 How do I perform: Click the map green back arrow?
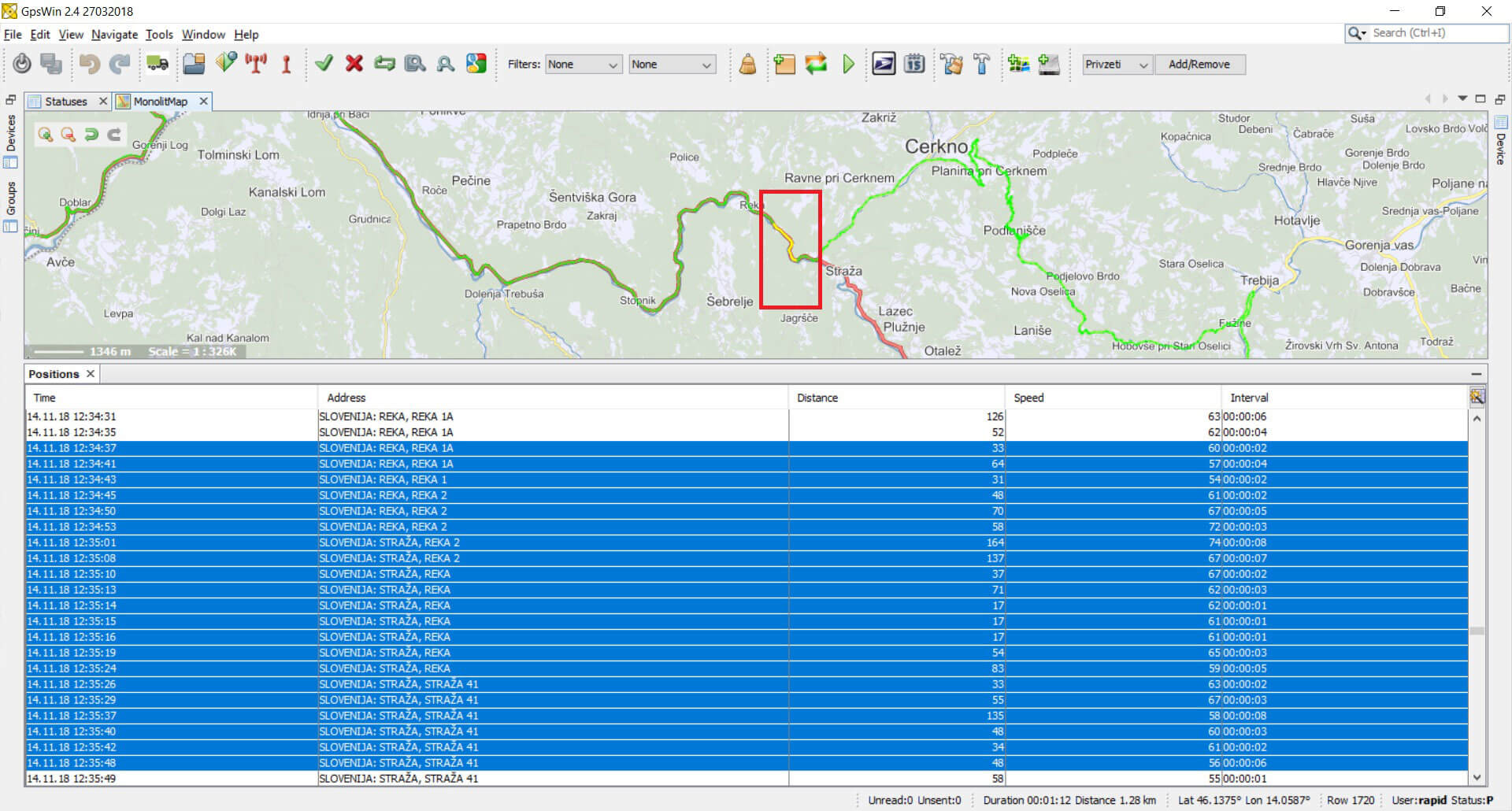click(91, 135)
